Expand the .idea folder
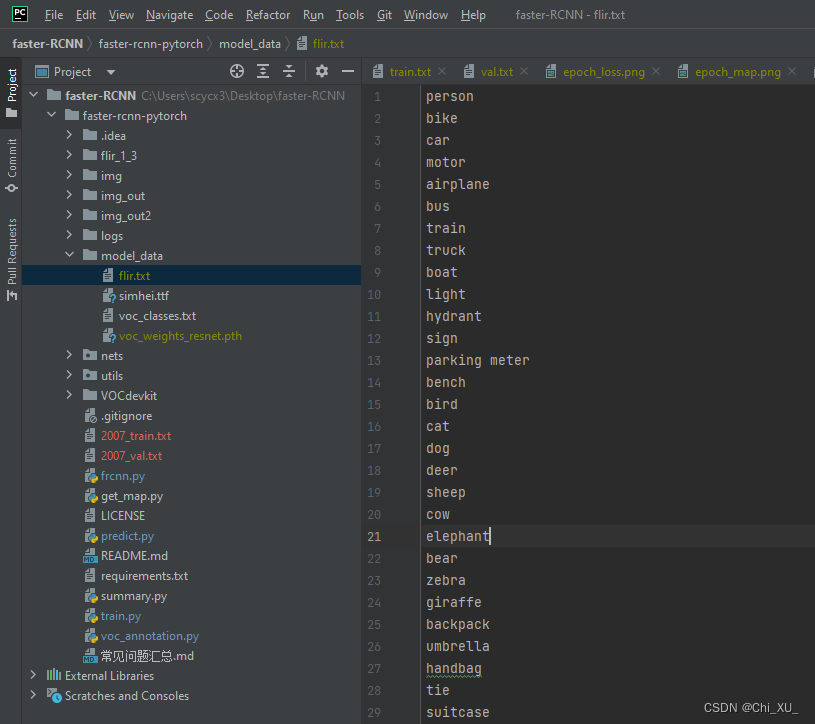815x724 pixels. tap(69, 135)
